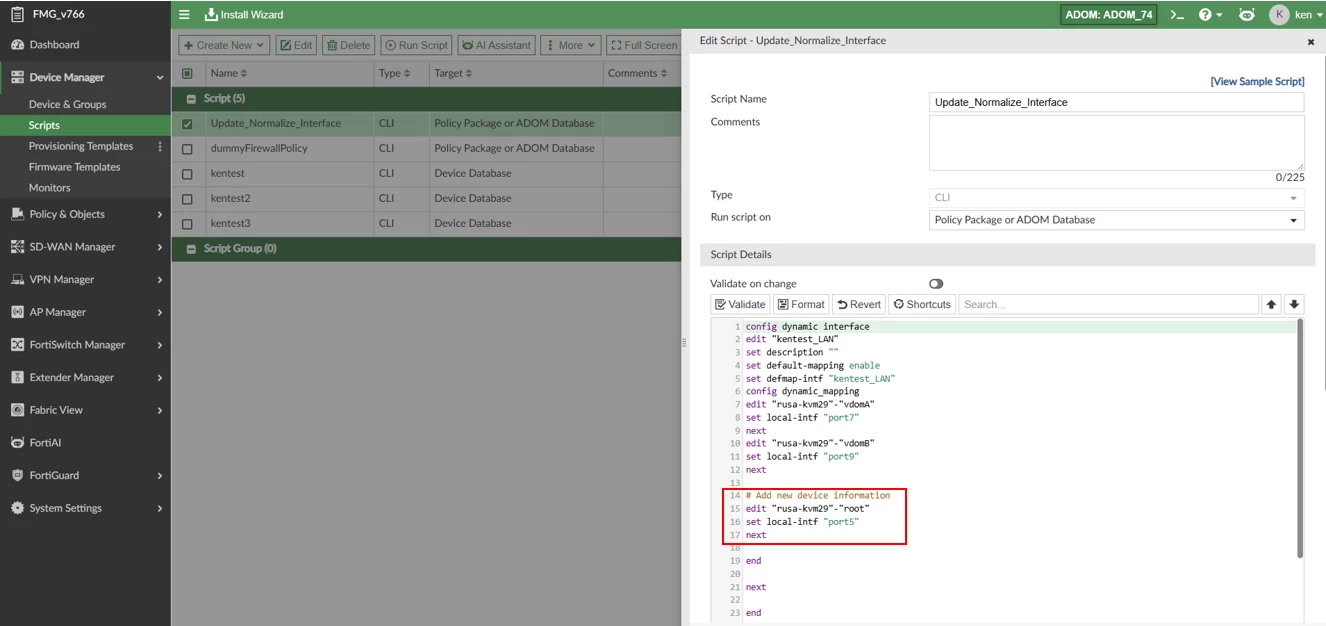The width and height of the screenshot is (1326, 626).
Task: Check the kentest row checkbox
Action: click(187, 174)
